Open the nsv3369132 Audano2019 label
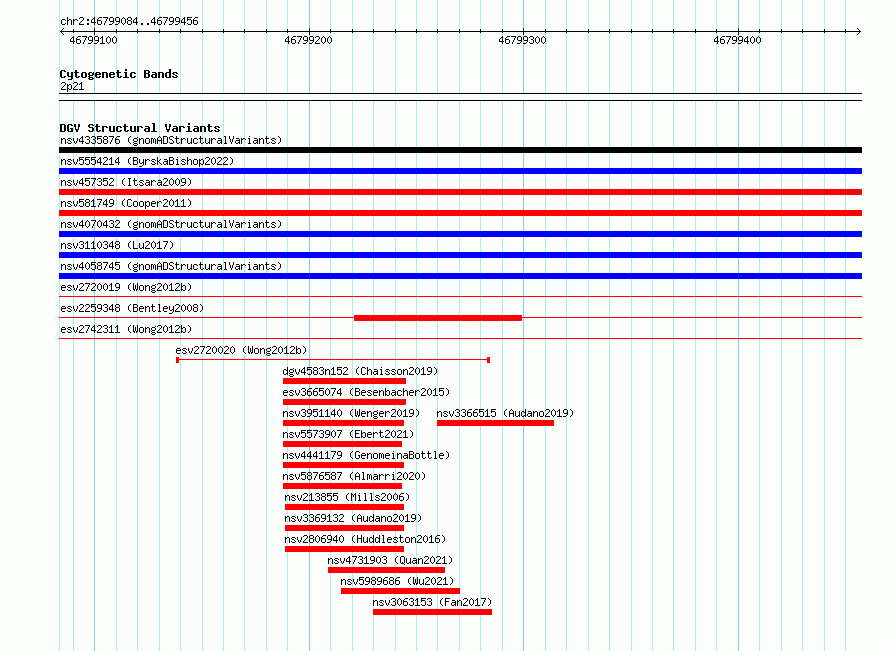 tap(353, 518)
